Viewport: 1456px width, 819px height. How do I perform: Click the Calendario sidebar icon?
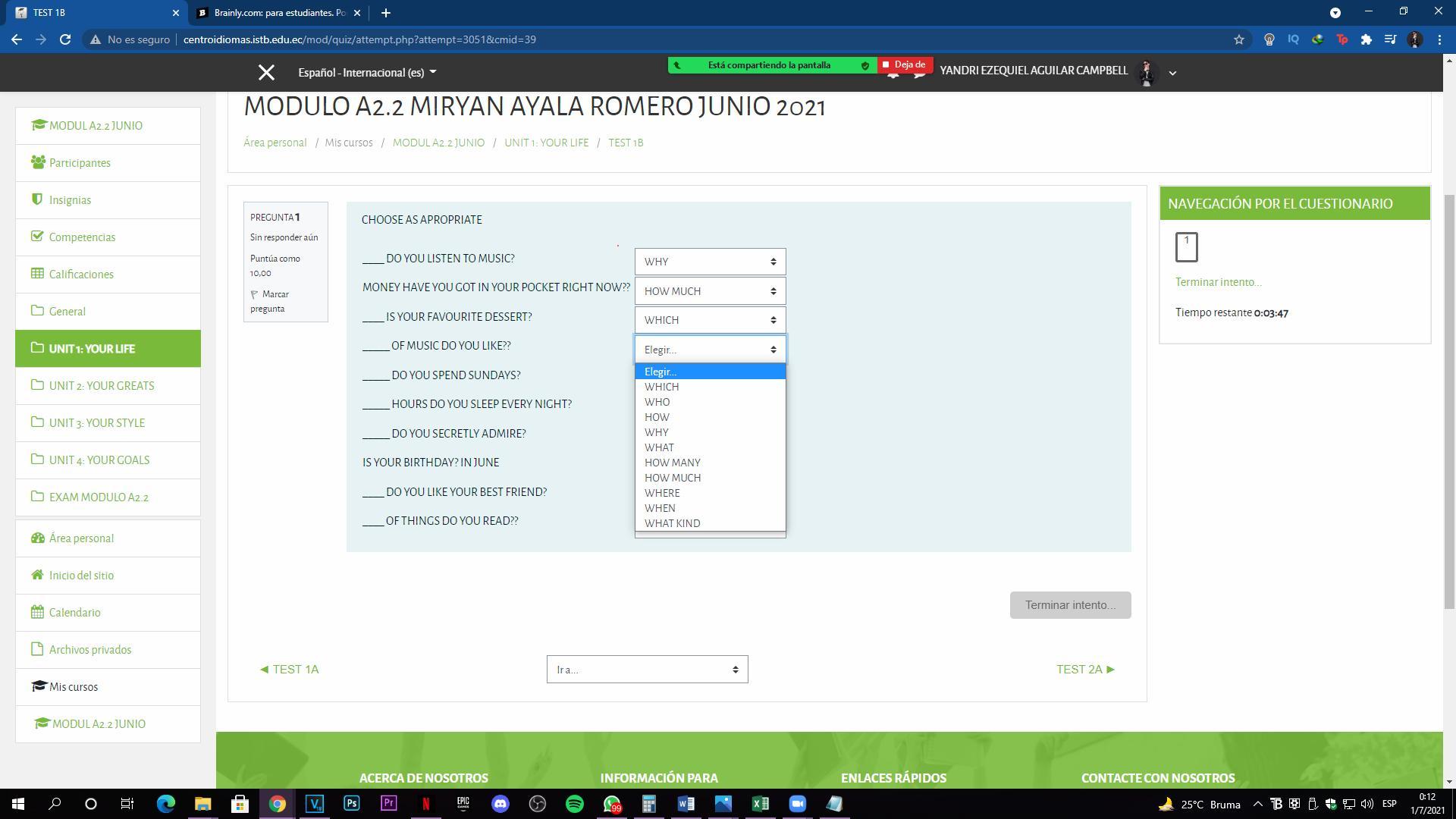tap(37, 612)
